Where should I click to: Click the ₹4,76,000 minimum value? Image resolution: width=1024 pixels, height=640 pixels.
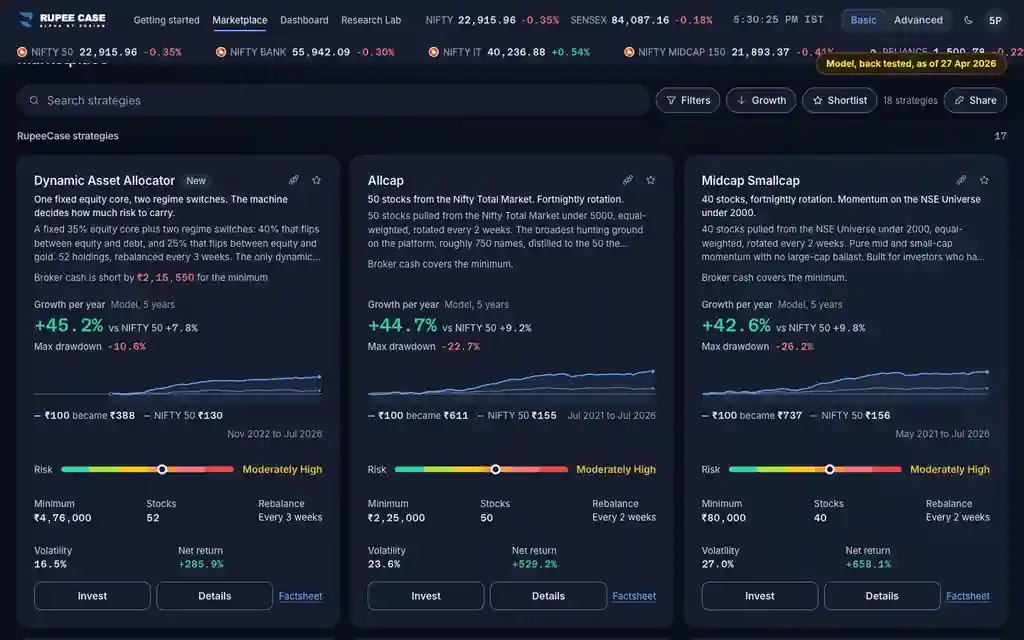click(63, 518)
